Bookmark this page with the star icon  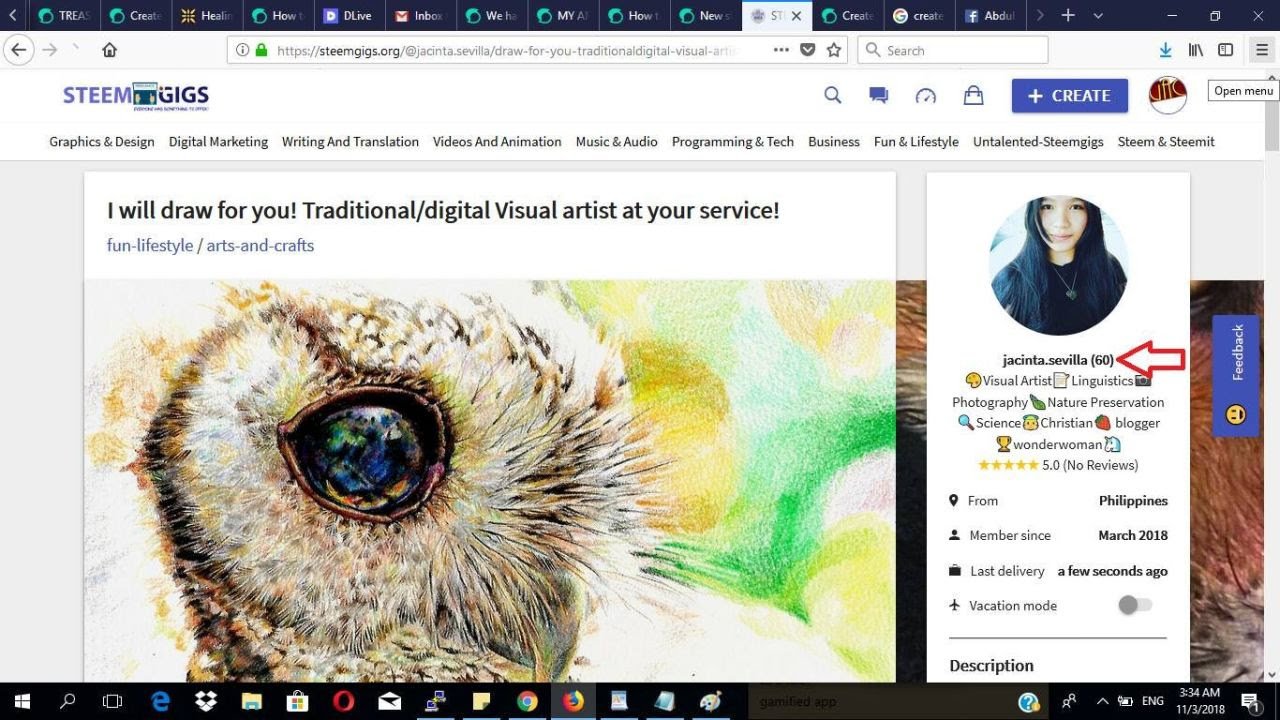[x=834, y=50]
